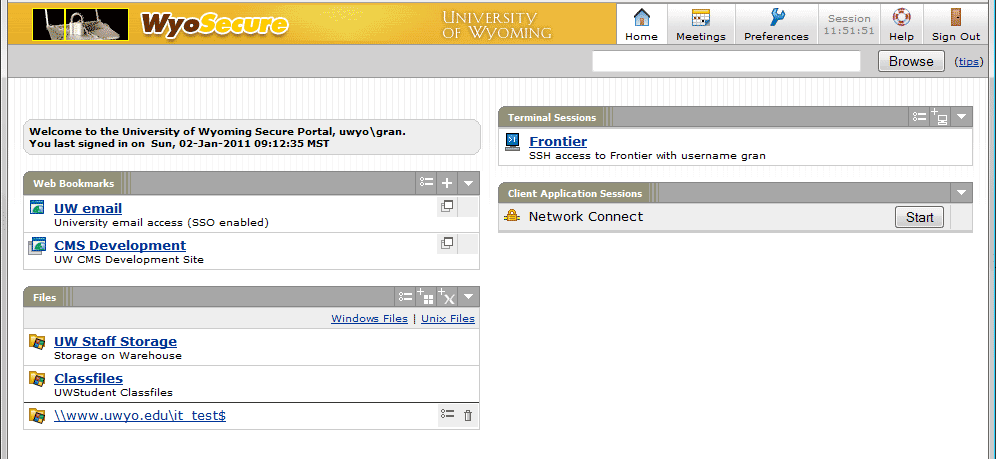The height and width of the screenshot is (459, 999).
Task: Click the Network Connect label
Action: (x=586, y=217)
